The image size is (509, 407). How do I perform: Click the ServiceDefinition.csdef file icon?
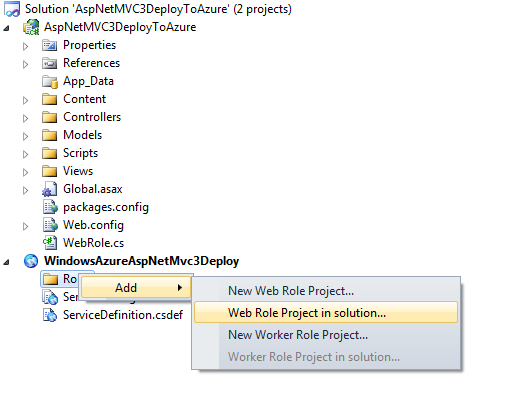pos(50,315)
